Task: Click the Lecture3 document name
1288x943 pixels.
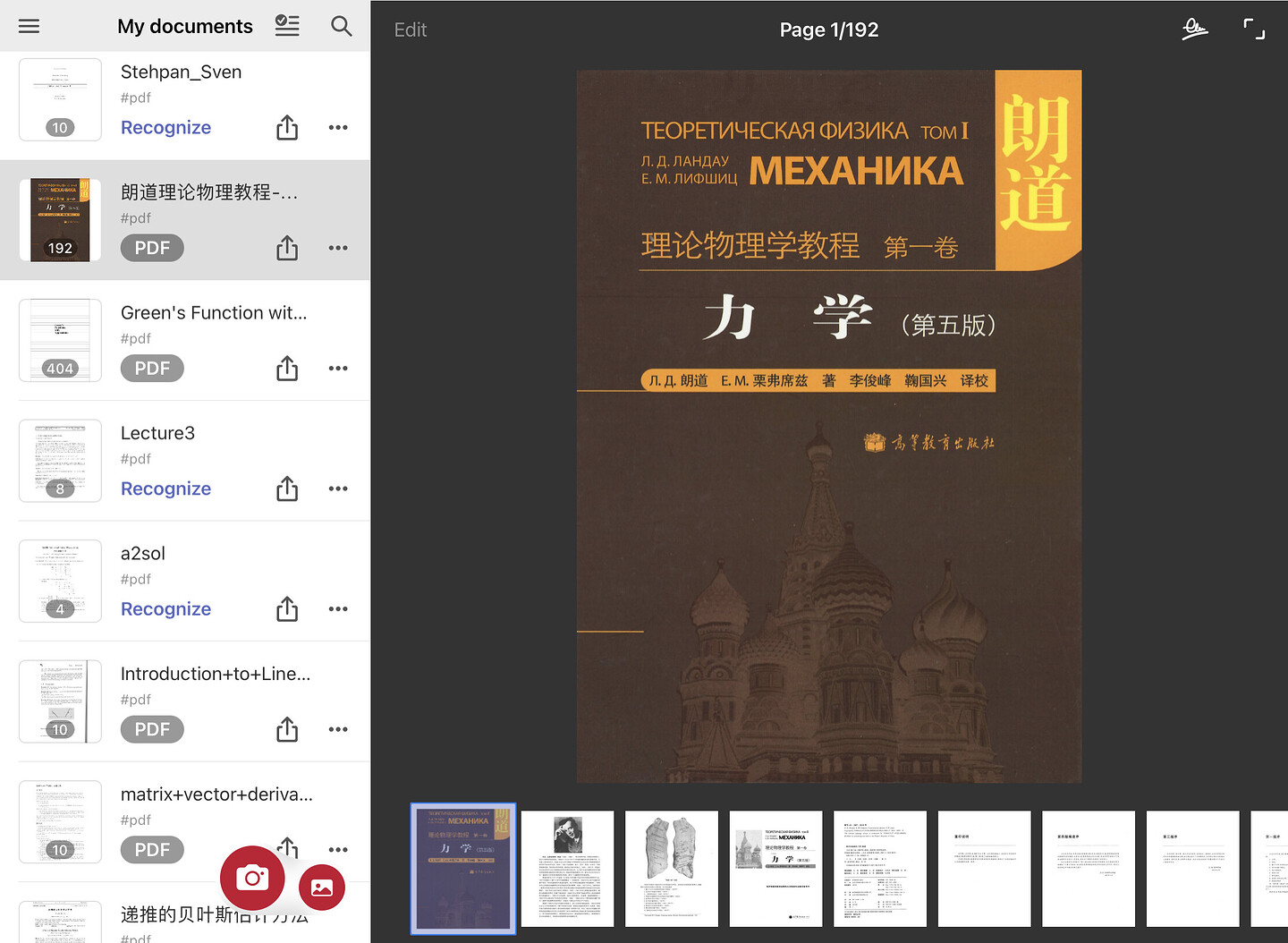Action: click(157, 433)
